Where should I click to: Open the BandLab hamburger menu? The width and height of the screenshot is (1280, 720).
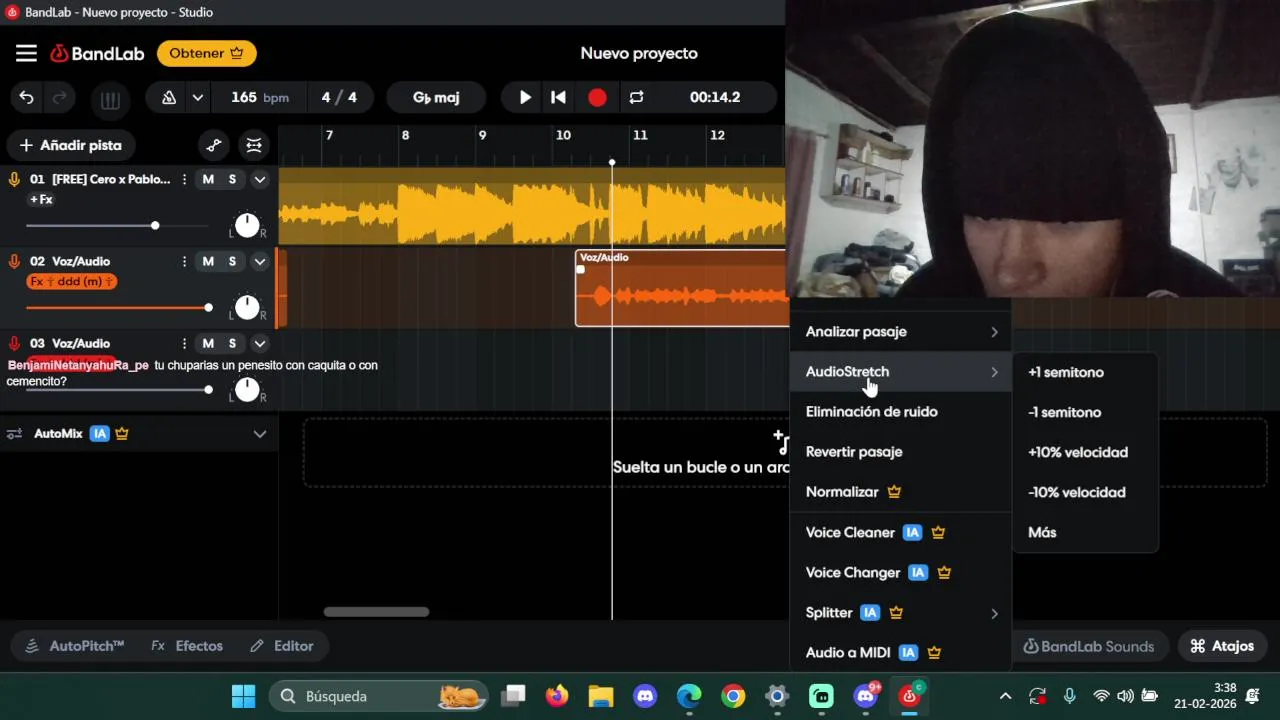click(26, 53)
